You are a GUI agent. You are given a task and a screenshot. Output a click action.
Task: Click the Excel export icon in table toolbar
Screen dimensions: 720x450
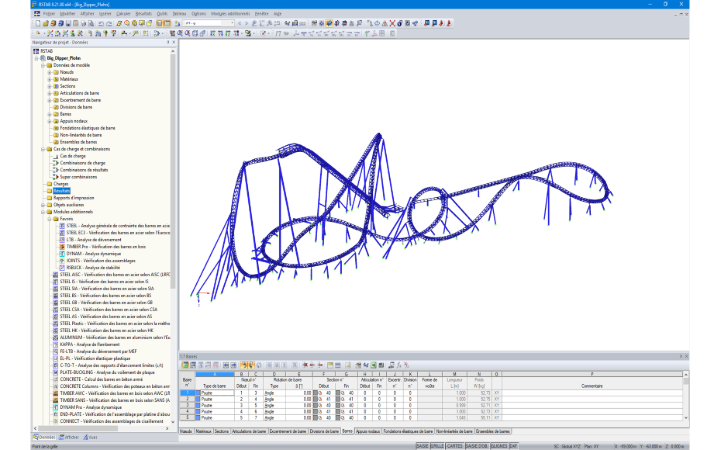(x=373, y=365)
